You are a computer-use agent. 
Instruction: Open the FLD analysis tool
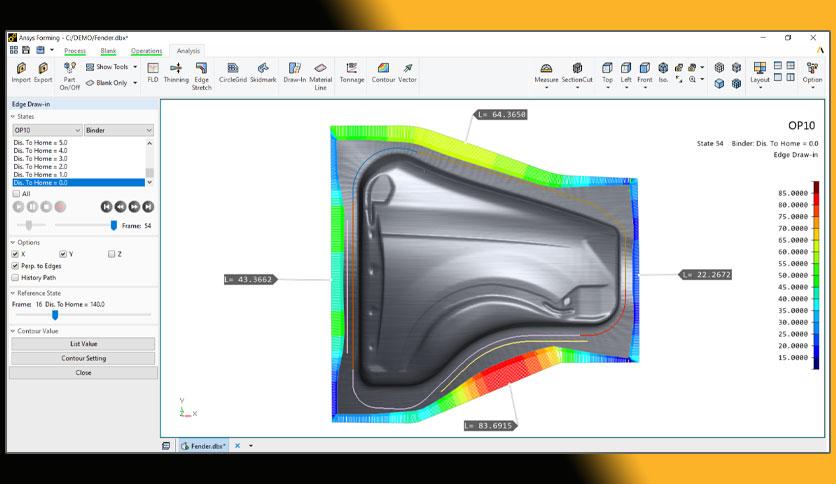[x=152, y=72]
